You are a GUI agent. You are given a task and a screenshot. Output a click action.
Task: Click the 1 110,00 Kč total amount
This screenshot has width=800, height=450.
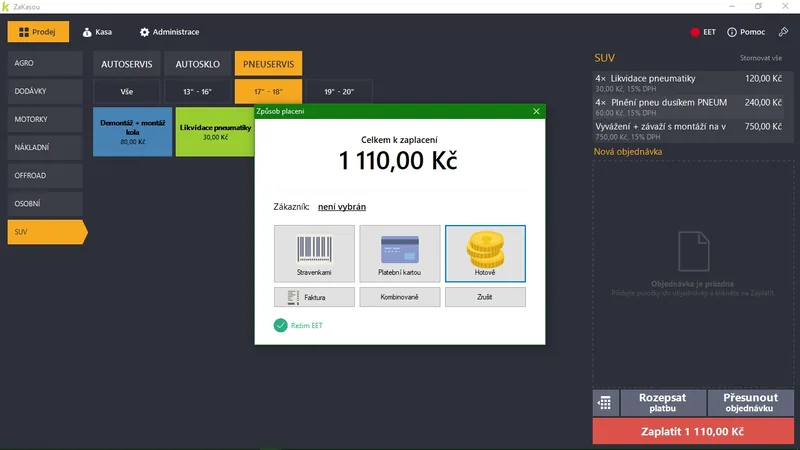point(398,161)
